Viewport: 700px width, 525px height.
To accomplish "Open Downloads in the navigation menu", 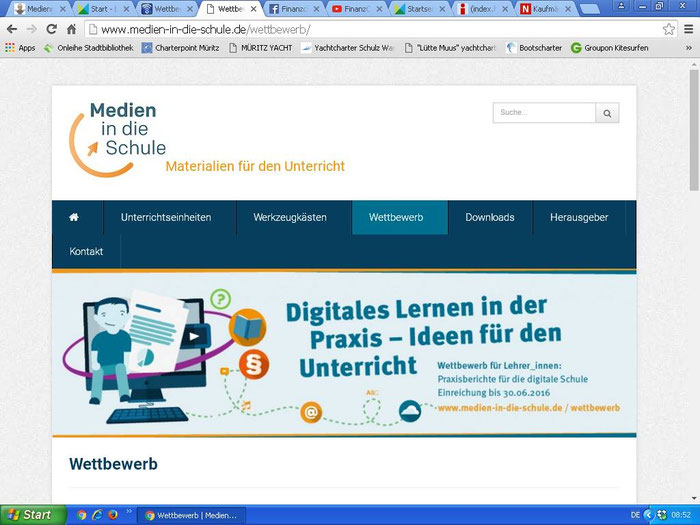I will click(x=490, y=217).
